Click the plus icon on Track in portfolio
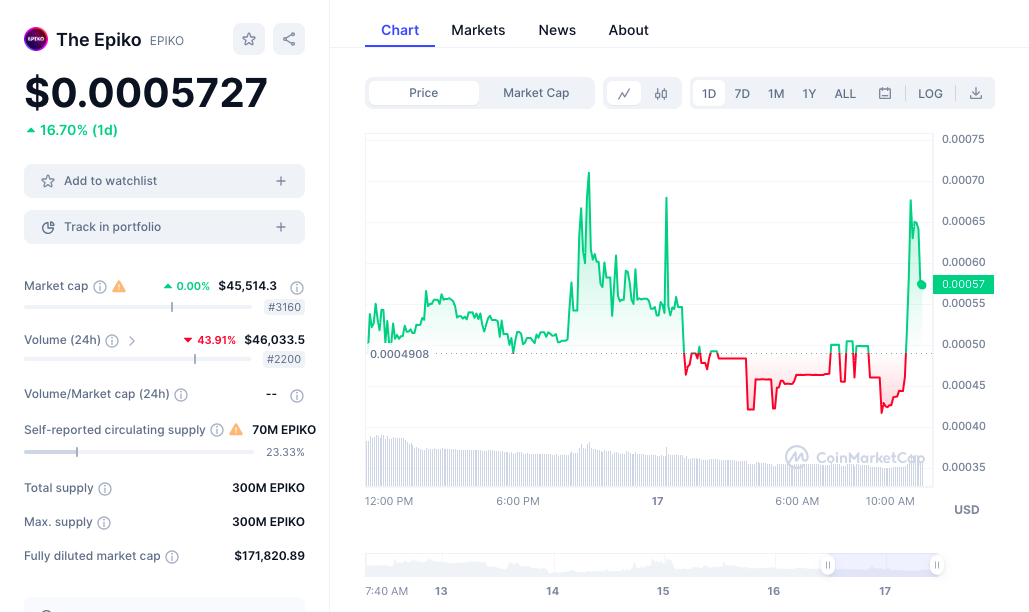The height and width of the screenshot is (612, 1029). [x=281, y=227]
